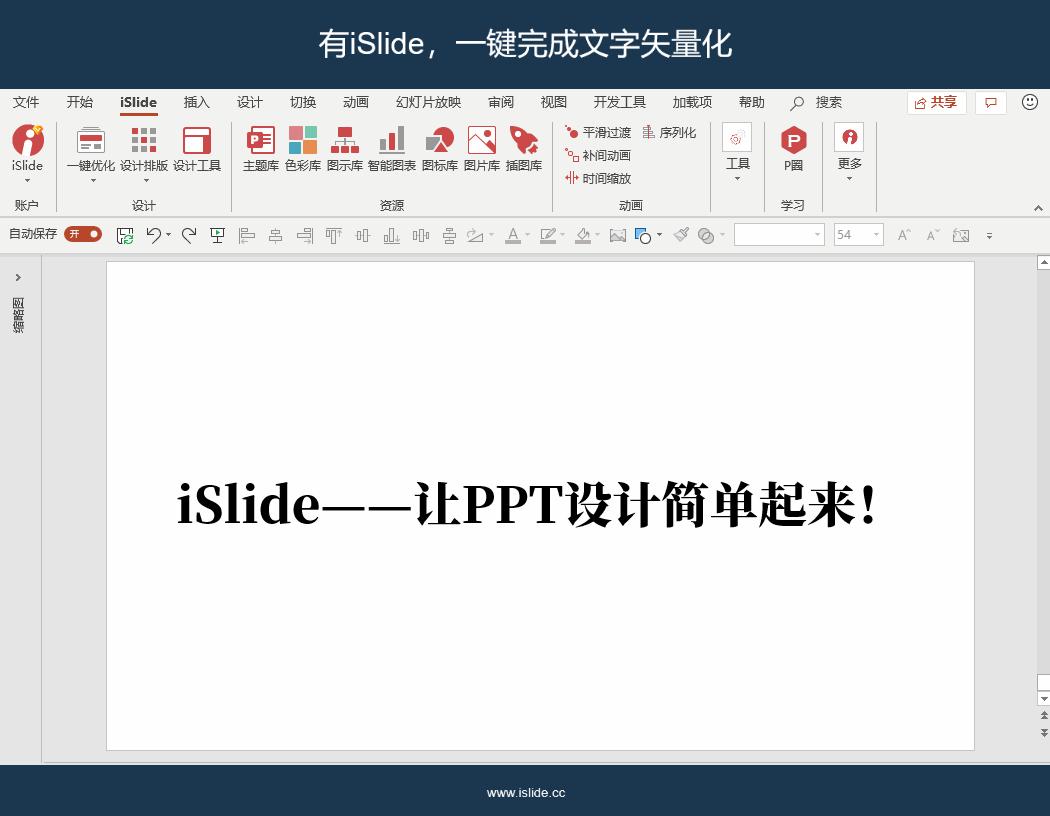Switch to the 幻灯片放映 Slide Show tab
Screen dimensions: 1050x816
tap(429, 102)
